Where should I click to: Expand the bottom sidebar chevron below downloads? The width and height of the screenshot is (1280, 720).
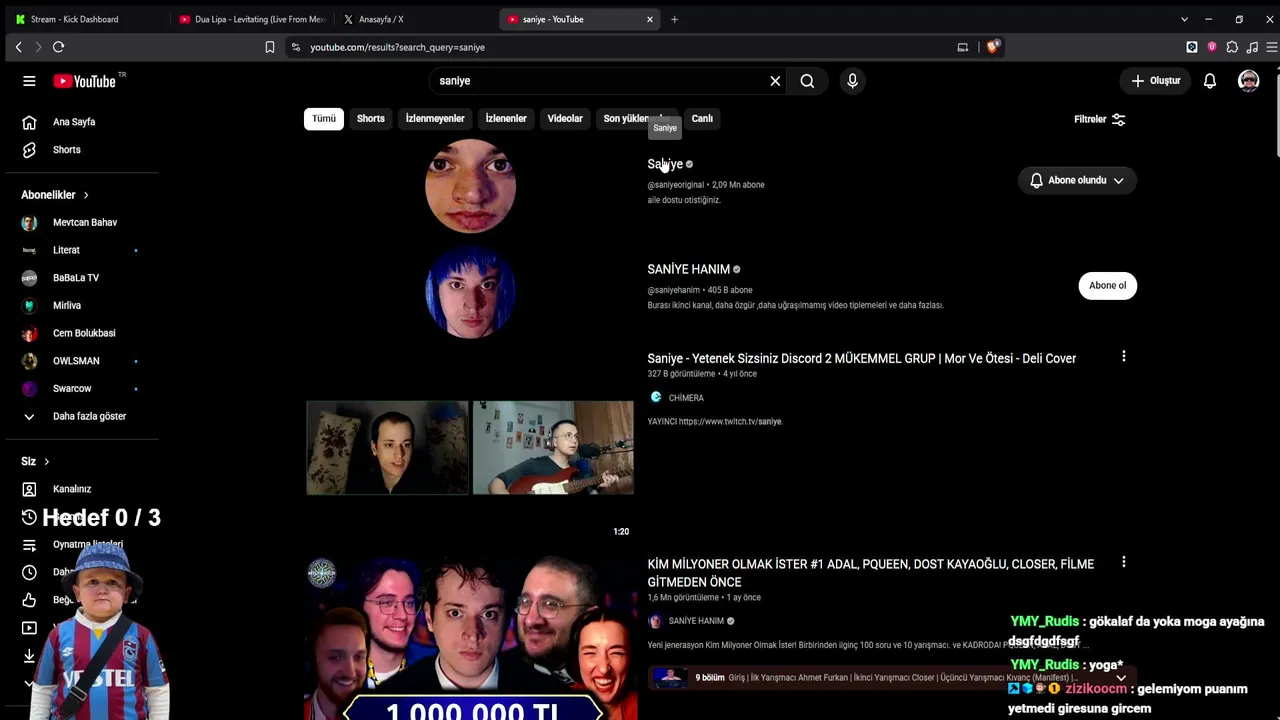tap(29, 684)
